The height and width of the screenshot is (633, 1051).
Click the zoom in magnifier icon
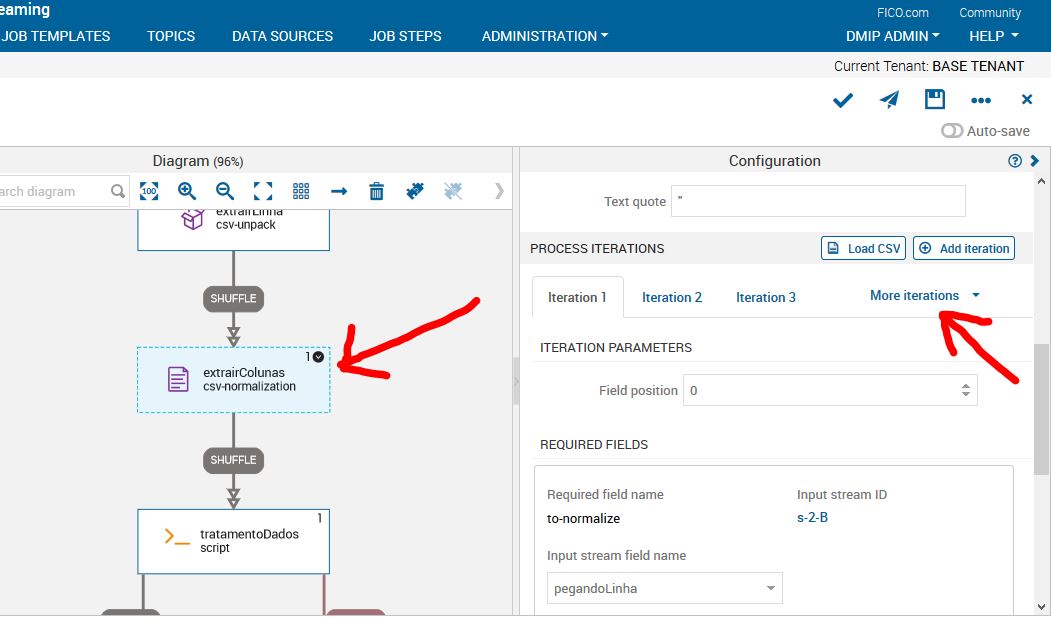187,191
